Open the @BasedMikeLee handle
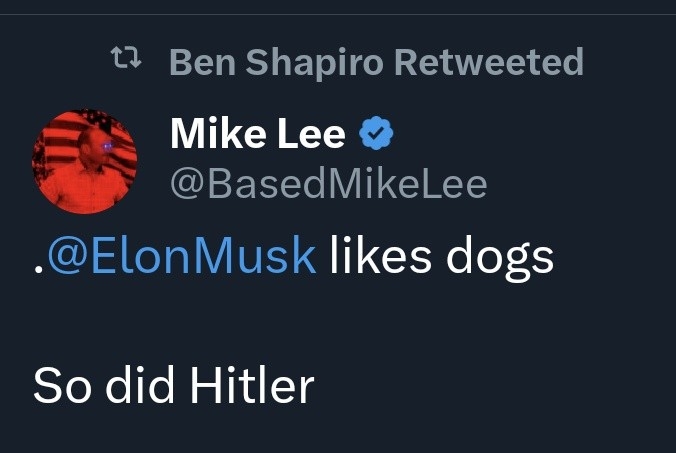Viewport: 676px width, 453px height. [329, 183]
